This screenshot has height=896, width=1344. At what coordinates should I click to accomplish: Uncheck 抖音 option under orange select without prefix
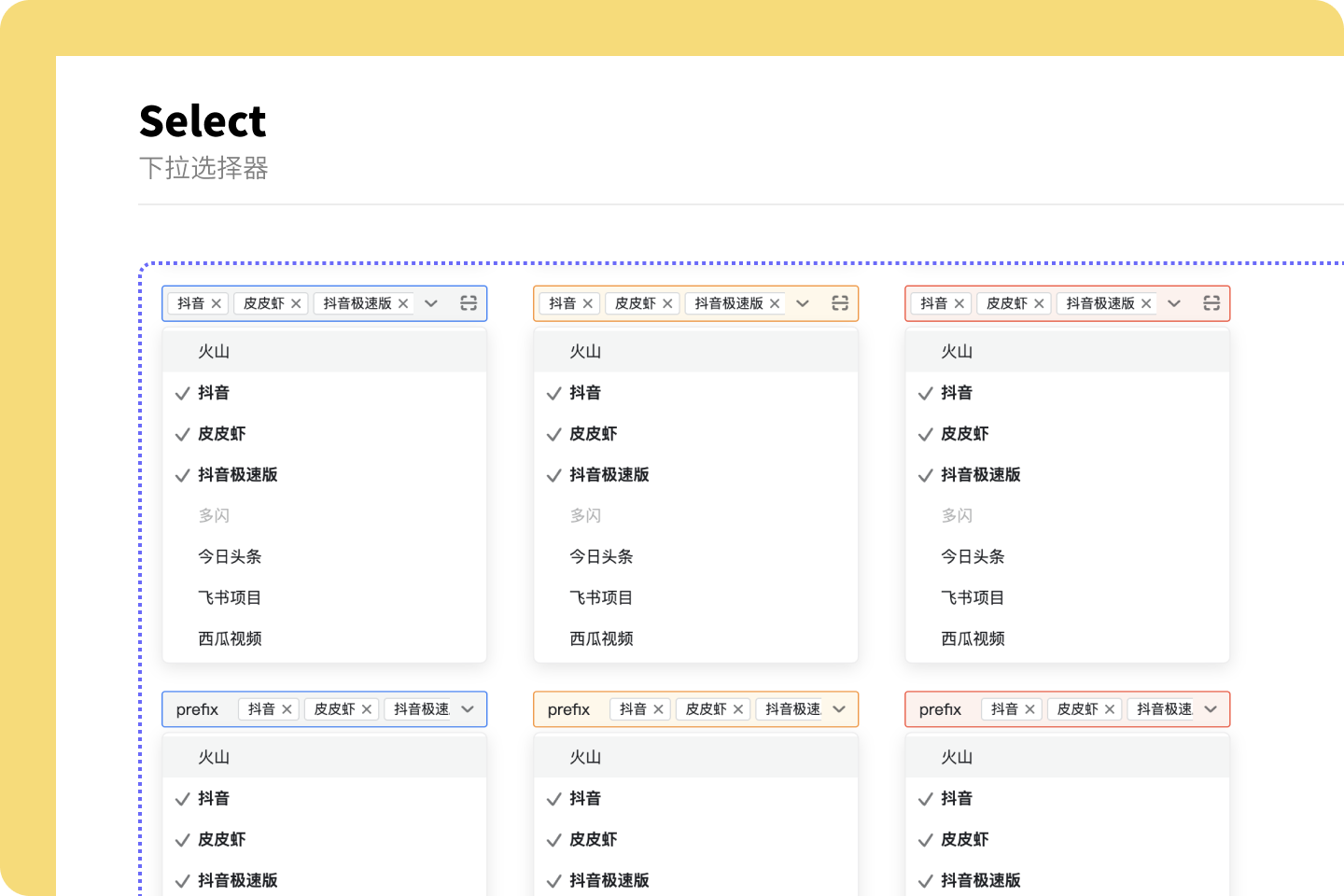(x=696, y=393)
